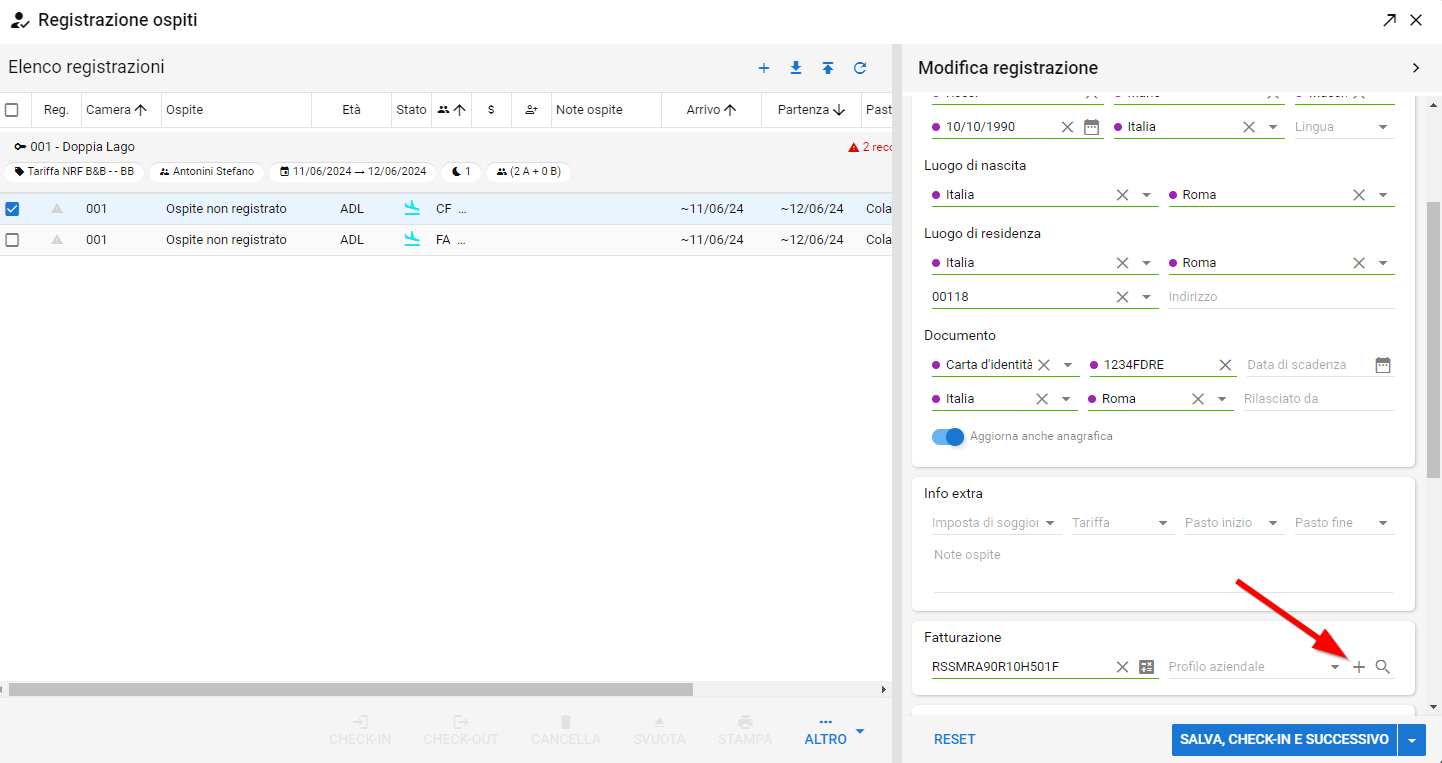
Task: Open the postal code 00118 dropdown
Action: 1147,297
